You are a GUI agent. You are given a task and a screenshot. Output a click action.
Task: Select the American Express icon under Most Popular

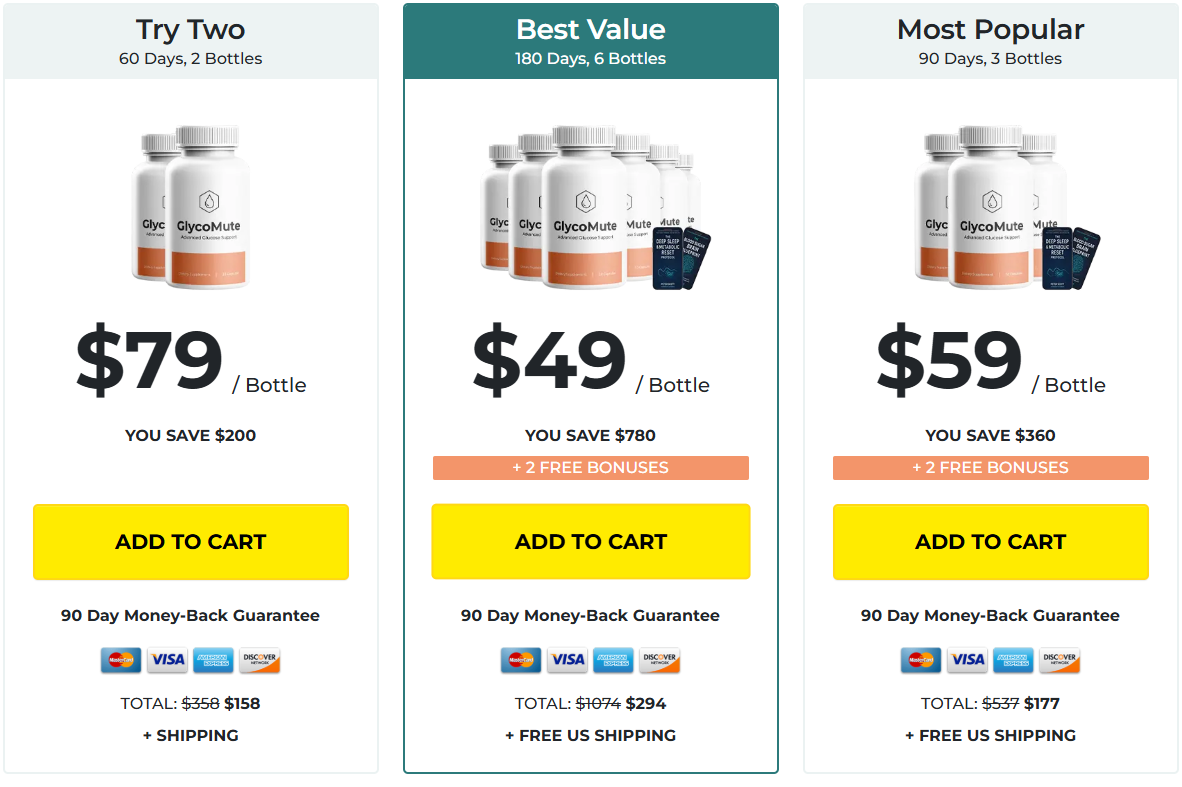tap(1013, 660)
